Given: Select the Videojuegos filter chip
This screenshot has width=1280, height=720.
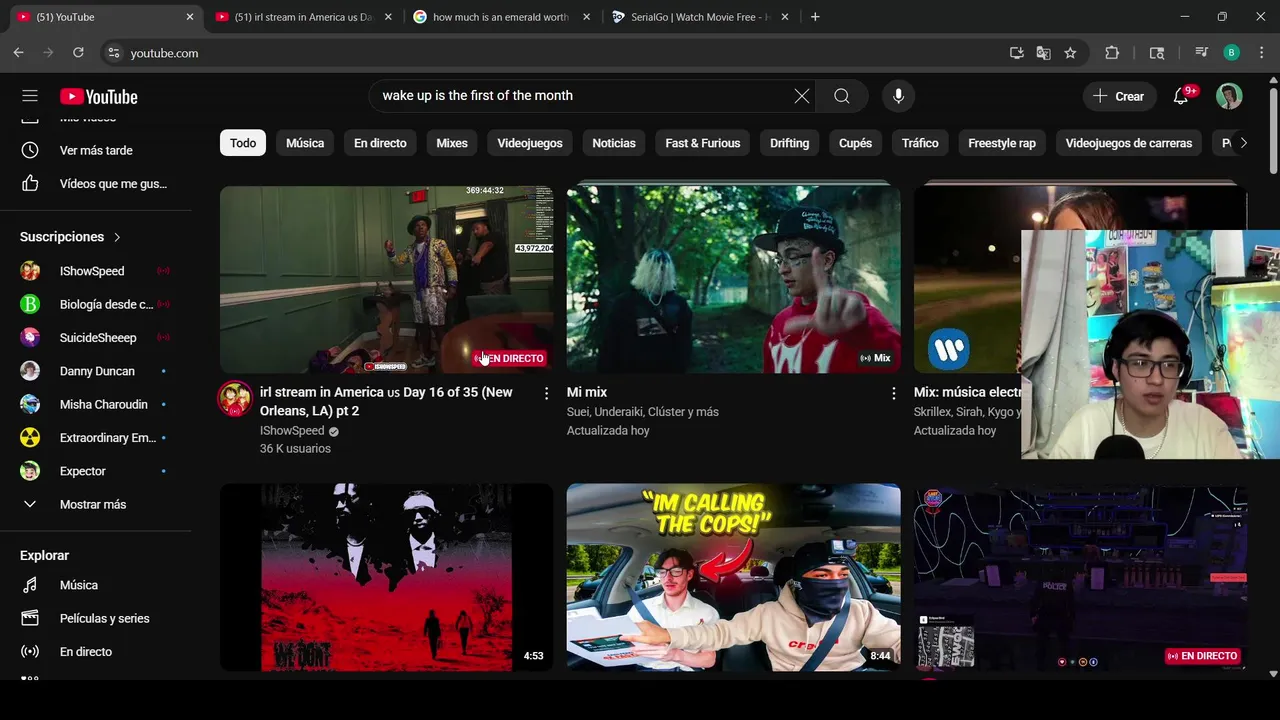Looking at the screenshot, I should (x=530, y=143).
